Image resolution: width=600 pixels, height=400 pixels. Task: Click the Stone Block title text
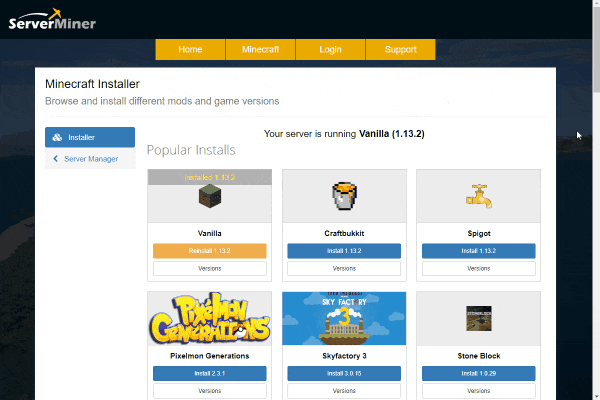click(479, 356)
